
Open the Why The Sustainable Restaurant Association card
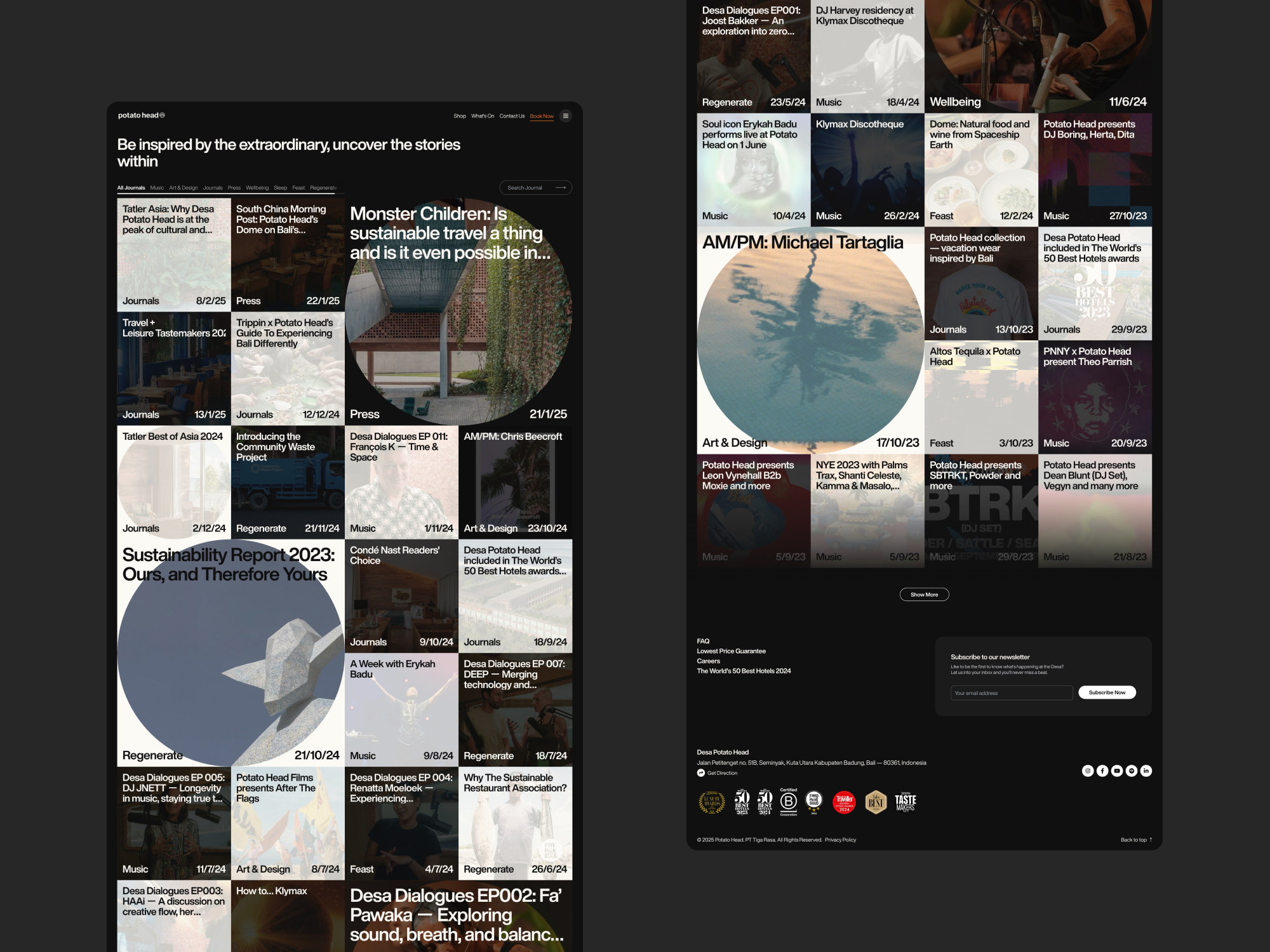pos(515,823)
